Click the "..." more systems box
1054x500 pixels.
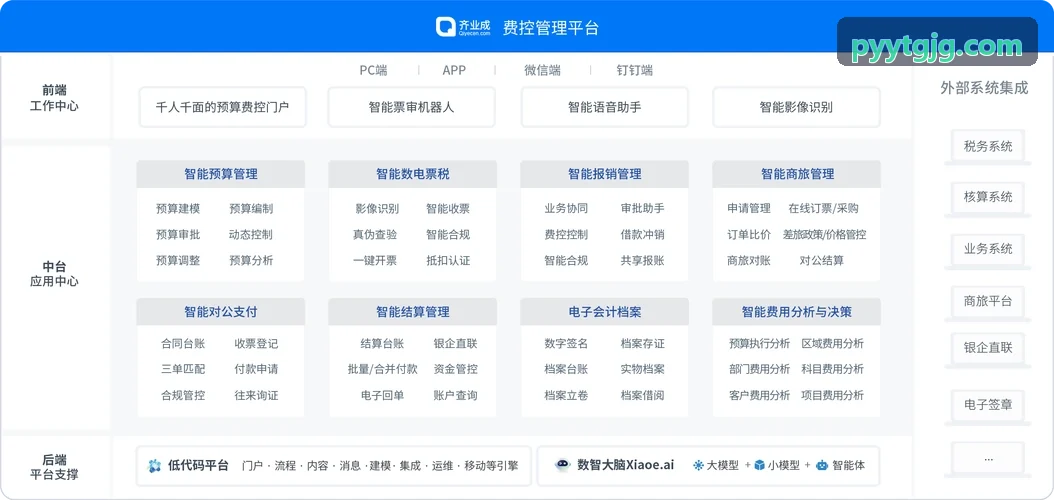[987, 458]
